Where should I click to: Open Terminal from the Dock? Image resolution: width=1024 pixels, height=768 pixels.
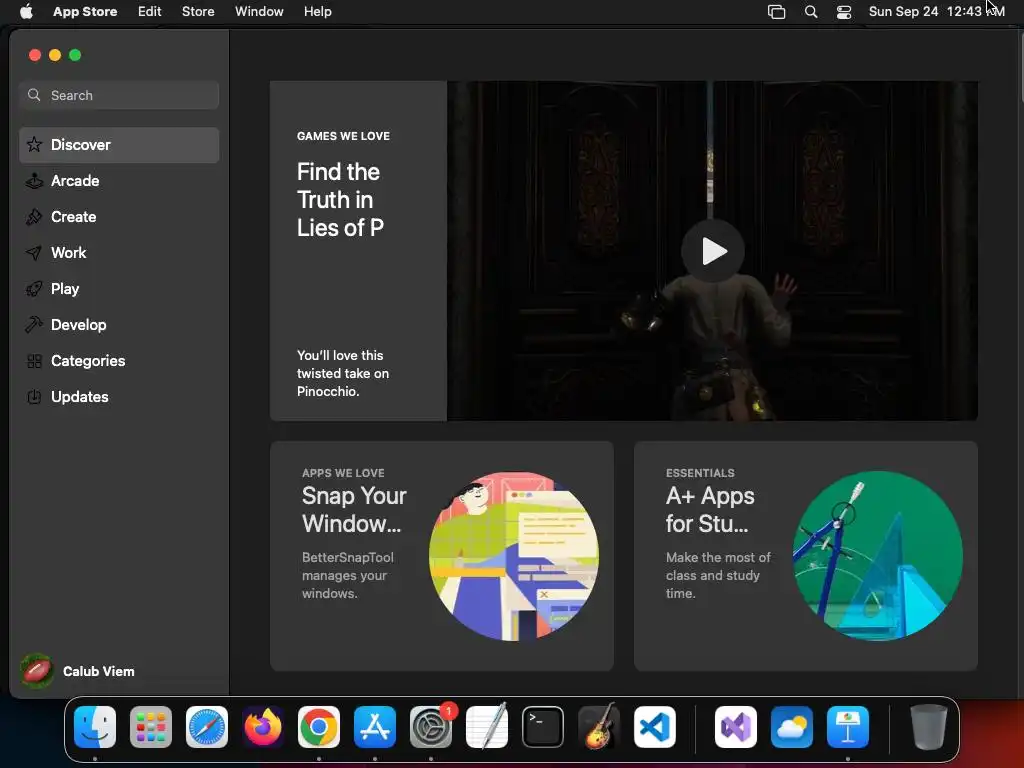click(x=543, y=727)
